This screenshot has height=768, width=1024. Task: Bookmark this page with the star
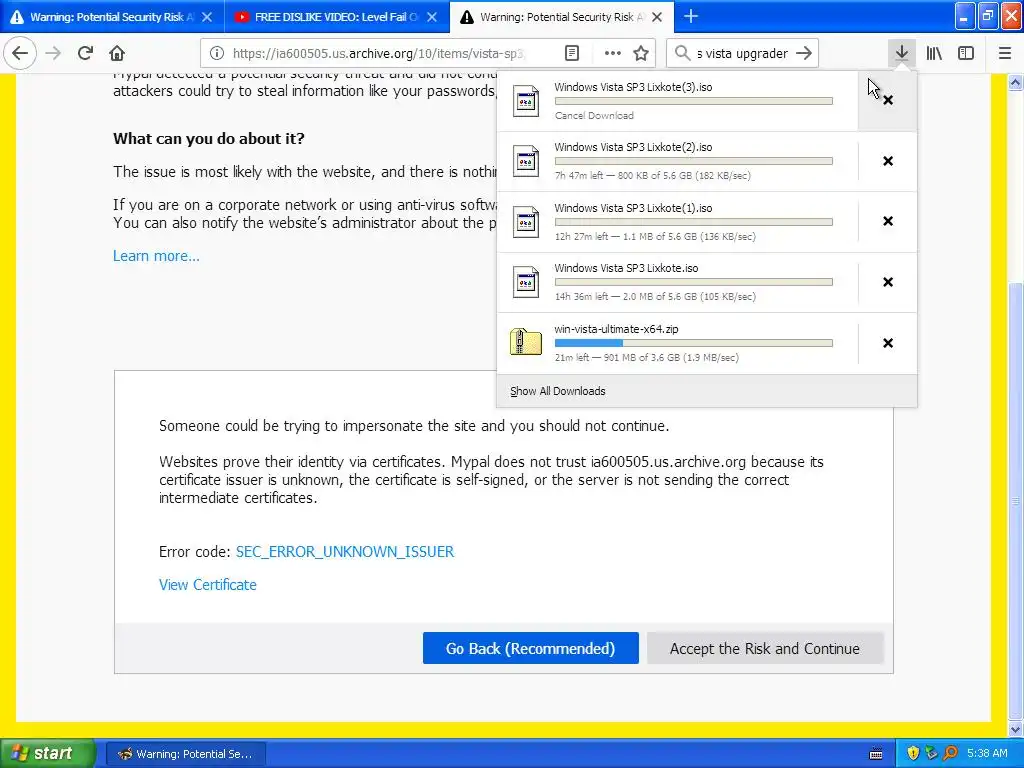click(x=641, y=53)
